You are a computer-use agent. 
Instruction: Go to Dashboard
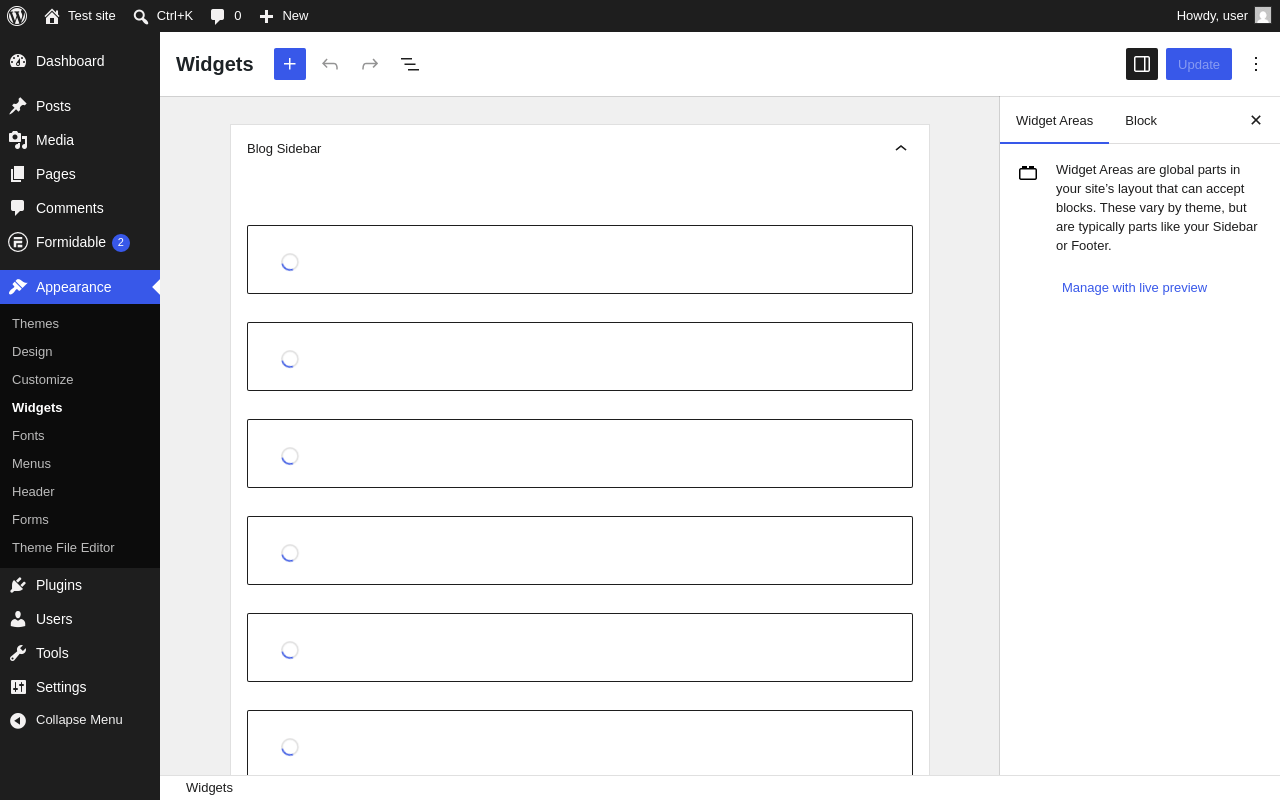pyautogui.click(x=80, y=61)
